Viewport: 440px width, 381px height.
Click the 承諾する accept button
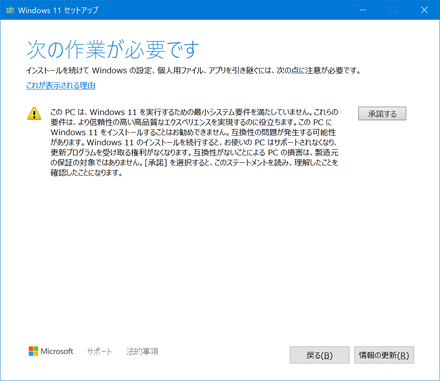click(x=382, y=114)
